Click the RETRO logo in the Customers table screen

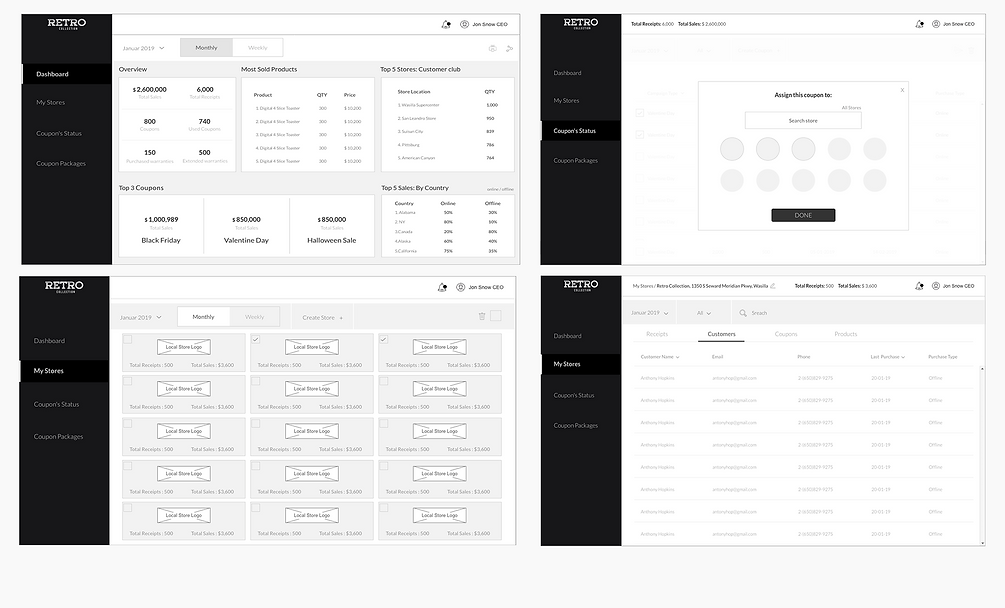click(581, 286)
